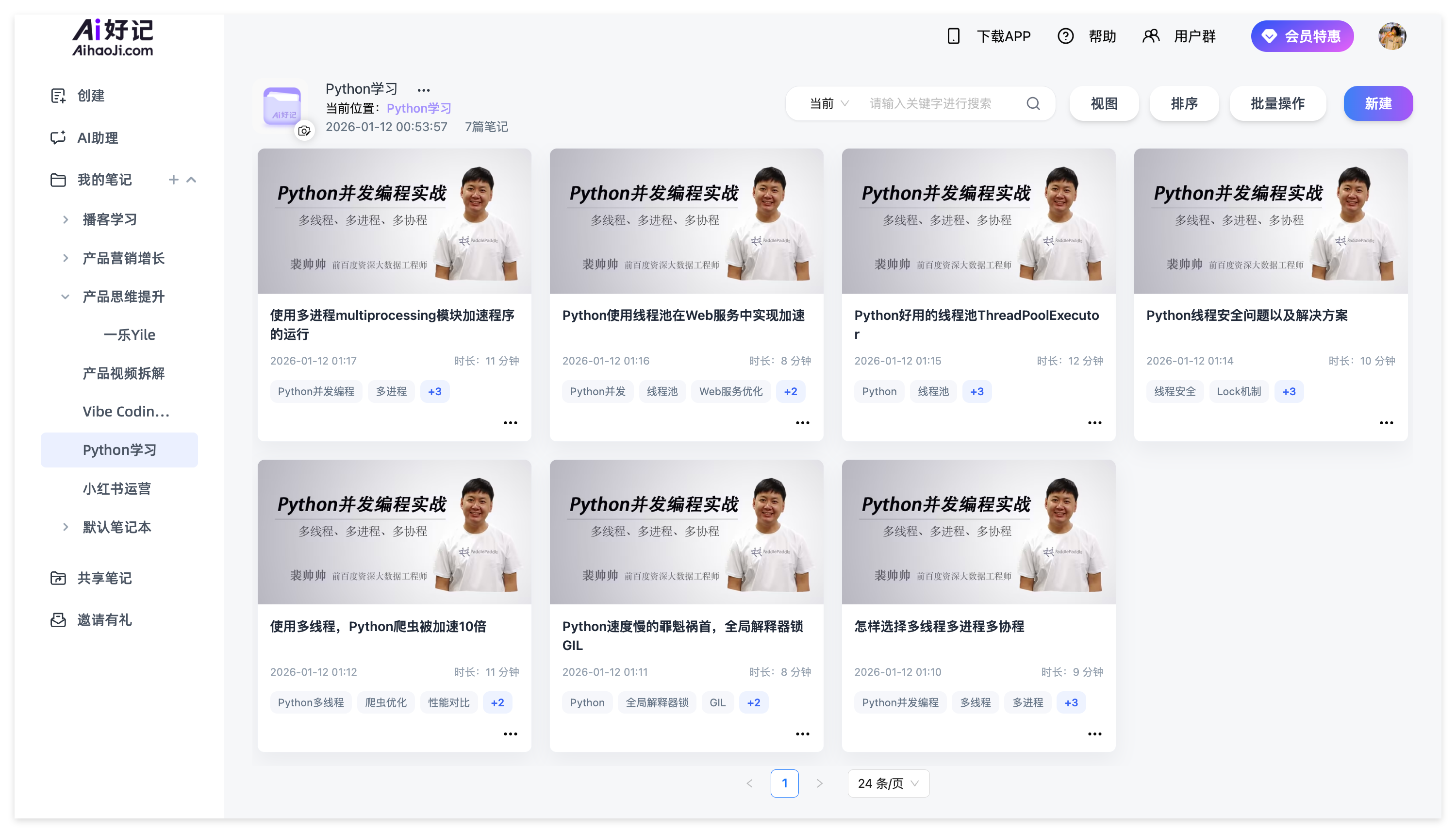Click the 视图 view button

click(x=1104, y=103)
